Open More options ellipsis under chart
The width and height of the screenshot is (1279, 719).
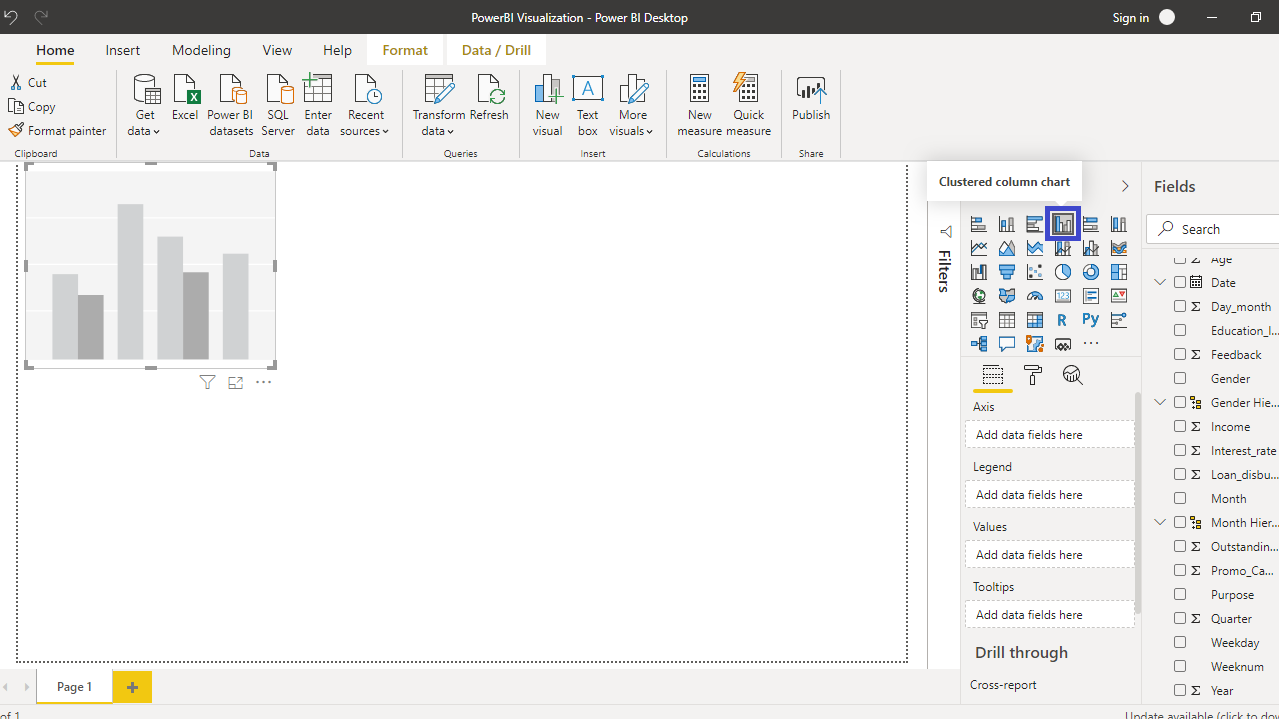point(263,382)
